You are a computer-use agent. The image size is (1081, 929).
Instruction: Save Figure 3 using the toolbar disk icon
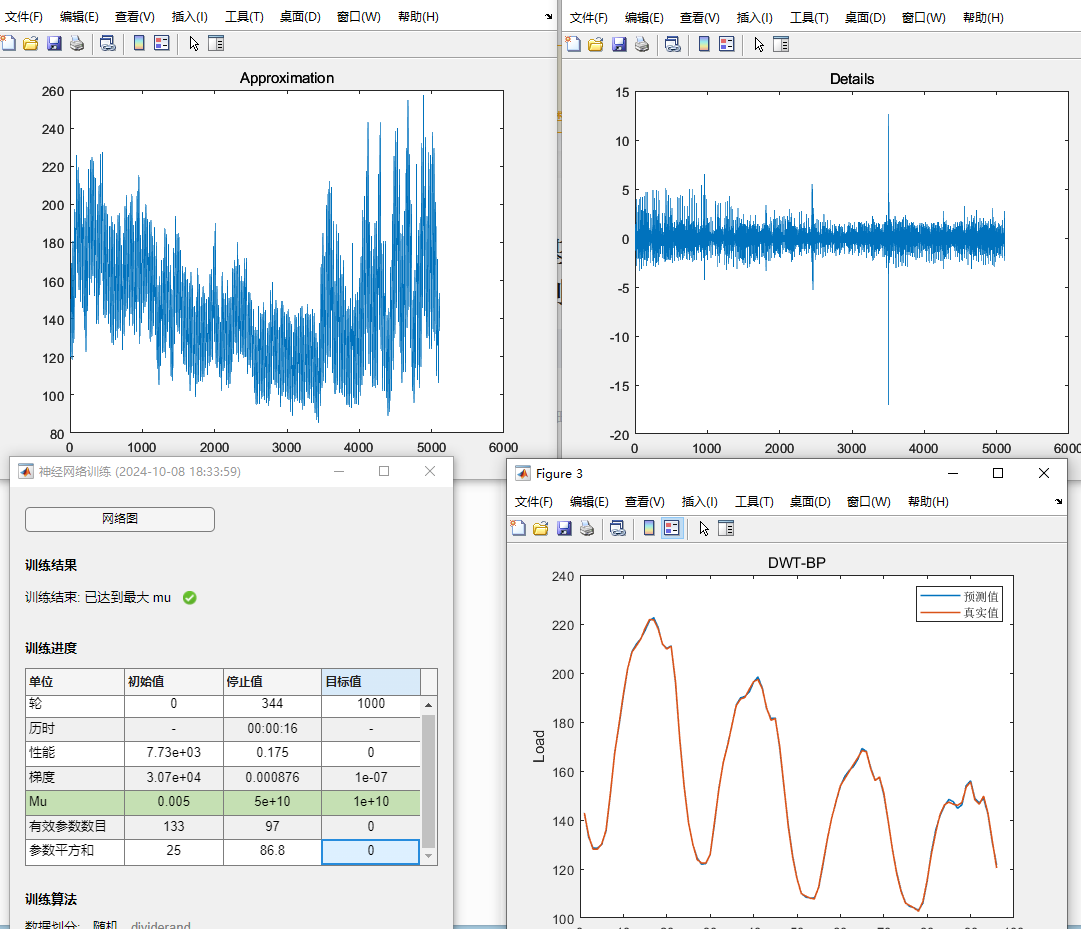pyautogui.click(x=564, y=527)
